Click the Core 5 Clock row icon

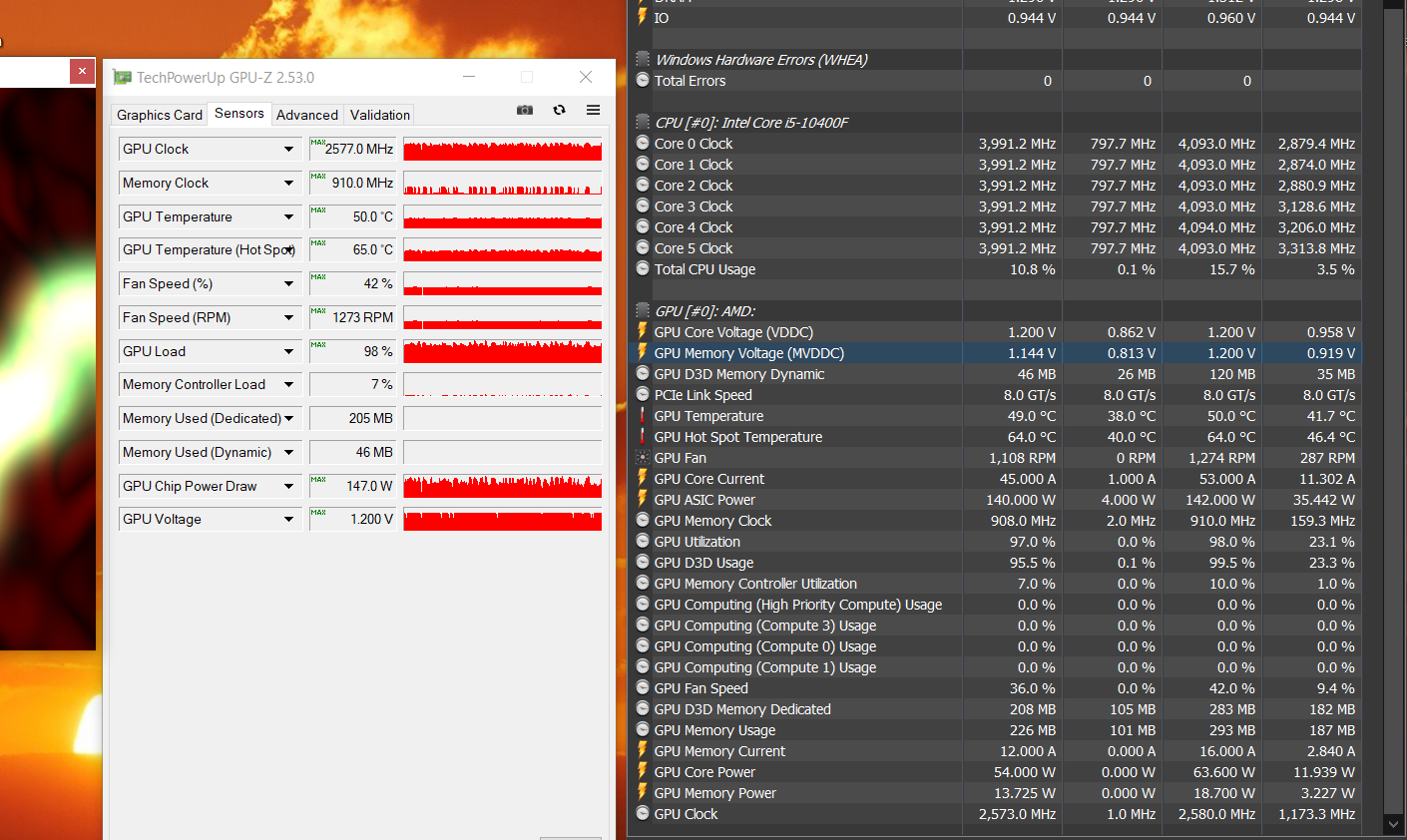coord(643,248)
